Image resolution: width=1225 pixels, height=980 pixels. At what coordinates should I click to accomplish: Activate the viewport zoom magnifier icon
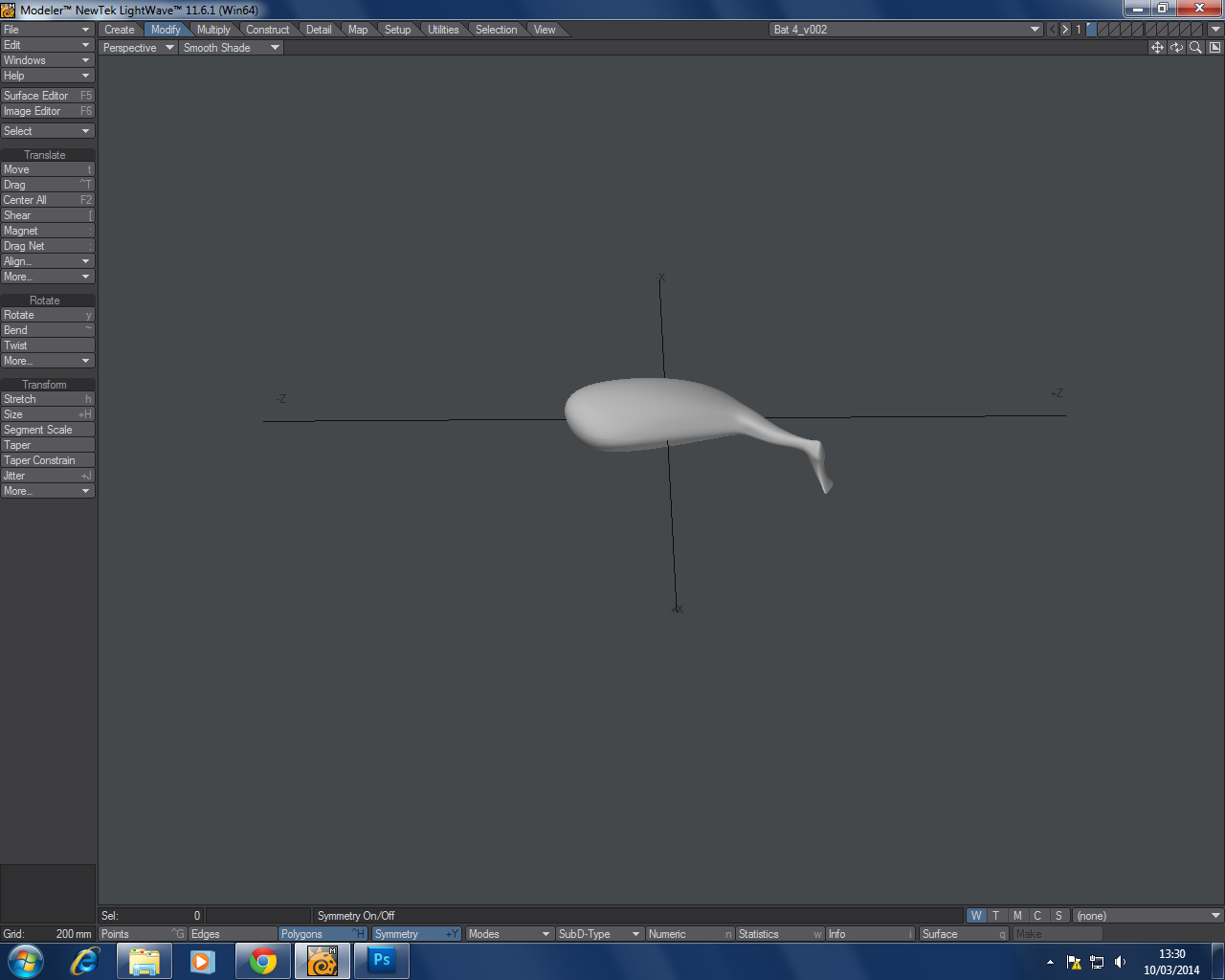(x=1194, y=46)
